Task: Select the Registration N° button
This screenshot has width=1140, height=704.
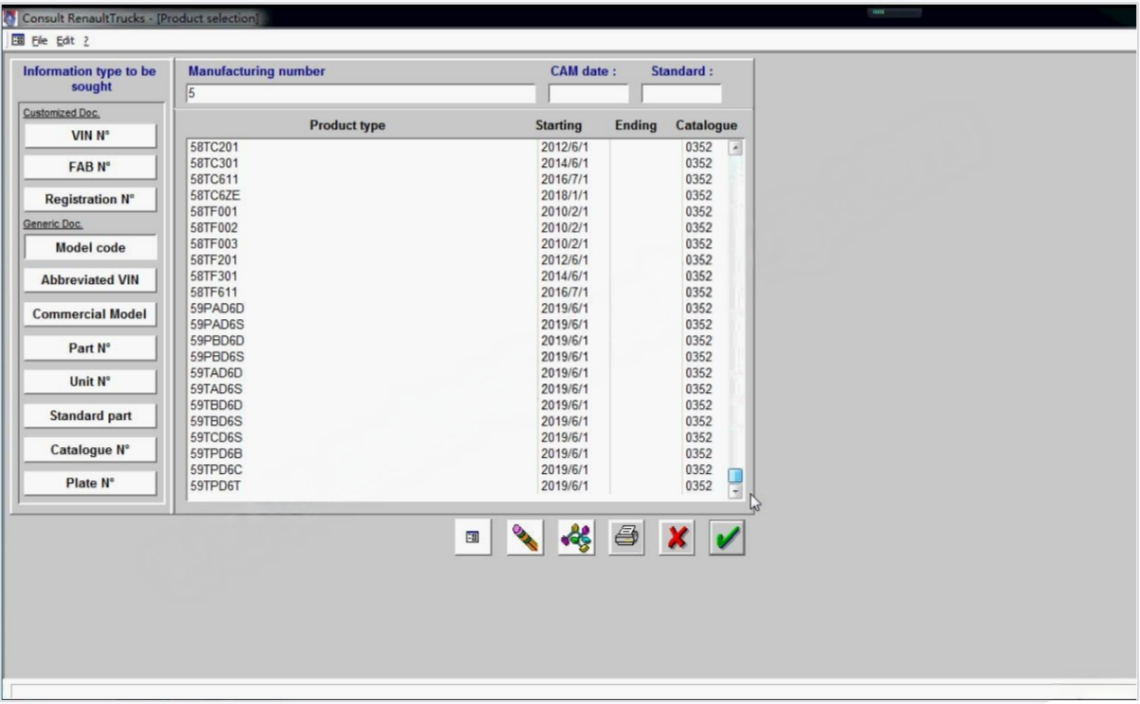Action: tap(90, 199)
